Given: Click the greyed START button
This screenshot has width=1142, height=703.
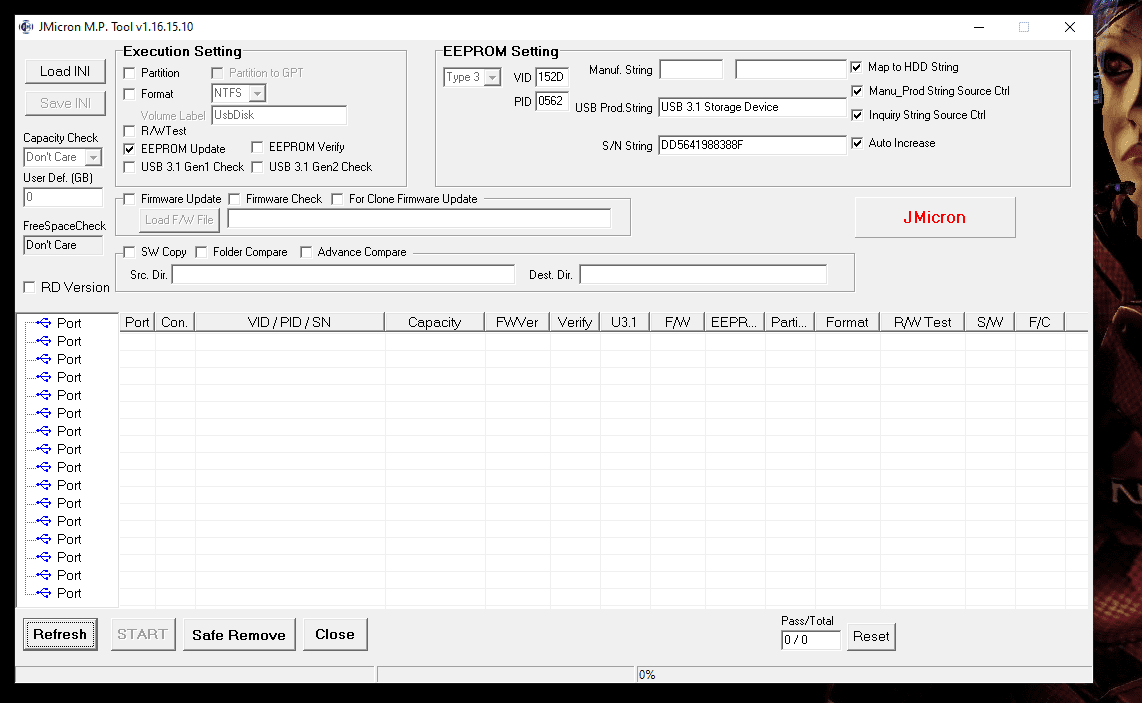Looking at the screenshot, I should click(143, 635).
